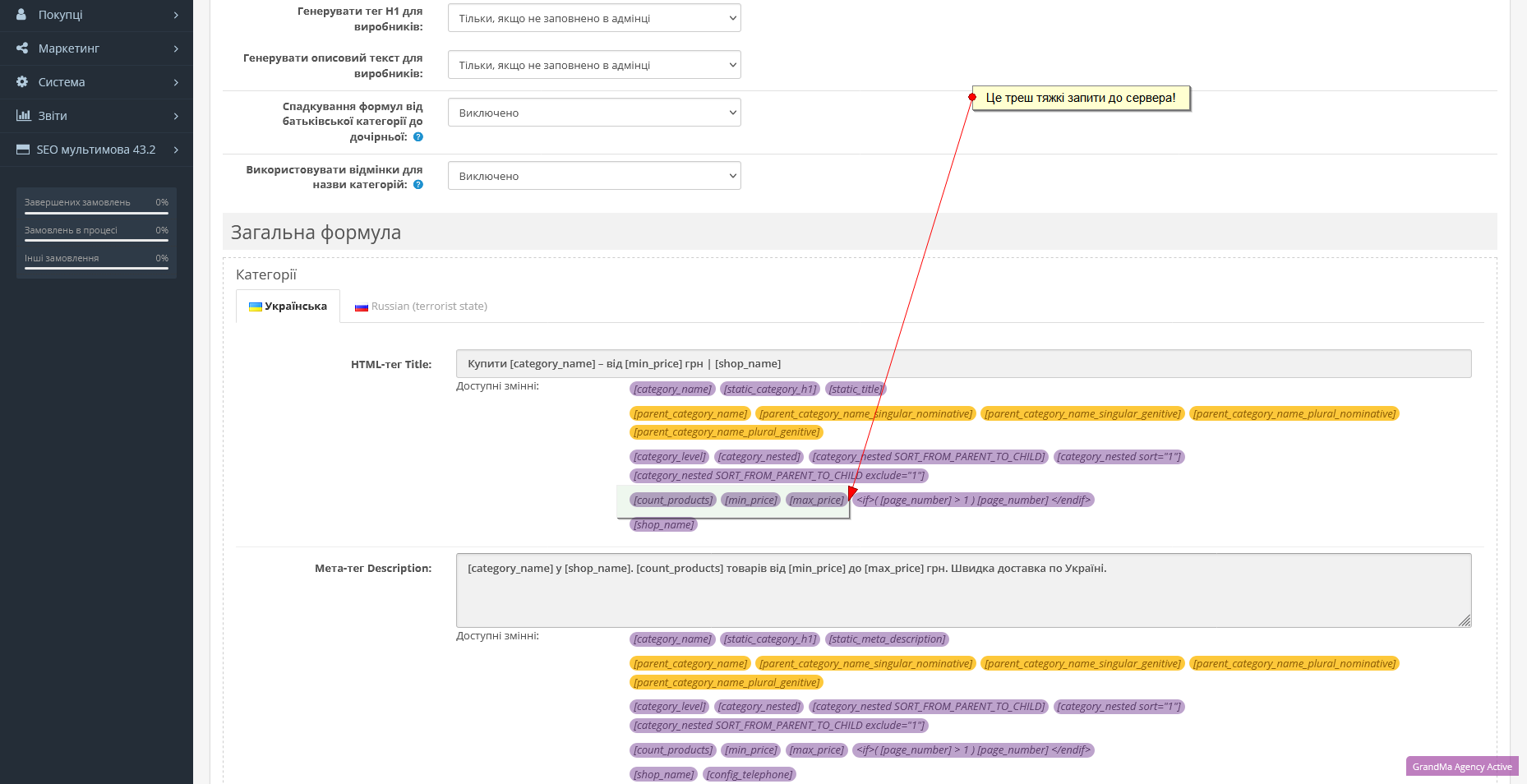Click the resize handle of Description textarea
The image size is (1527, 784).
(x=1465, y=620)
